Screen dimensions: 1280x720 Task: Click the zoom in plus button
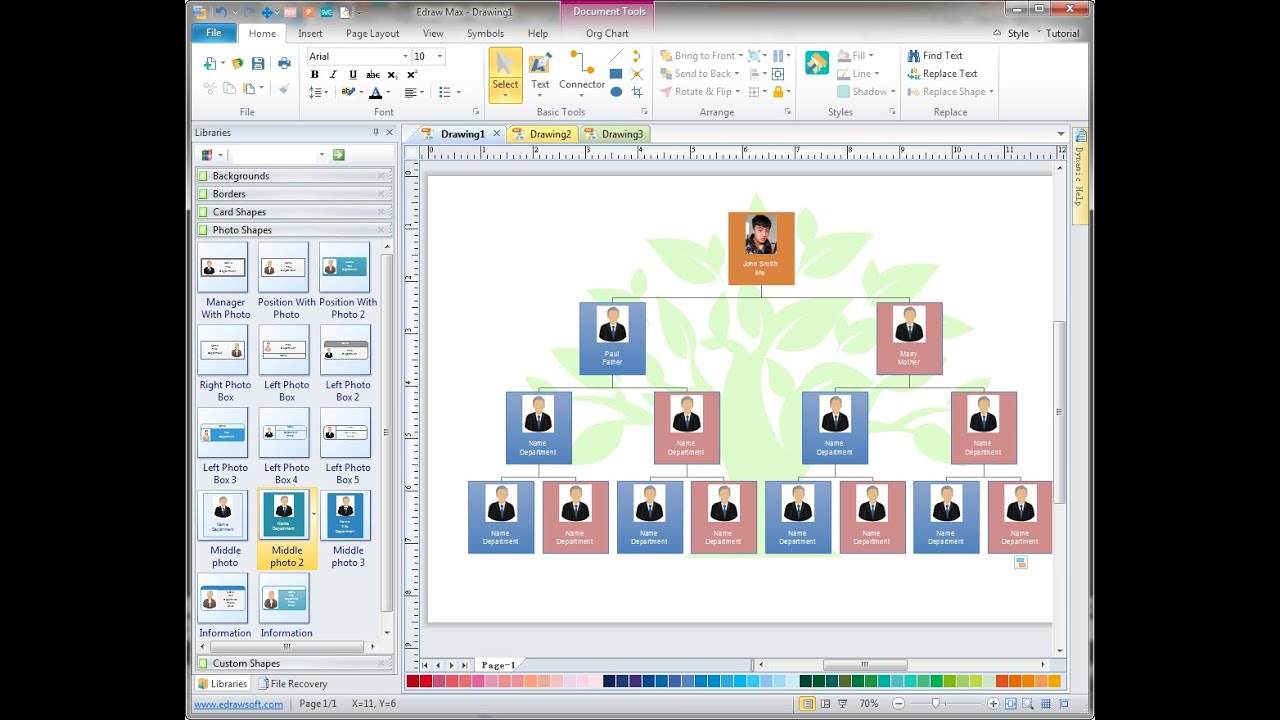coord(992,704)
